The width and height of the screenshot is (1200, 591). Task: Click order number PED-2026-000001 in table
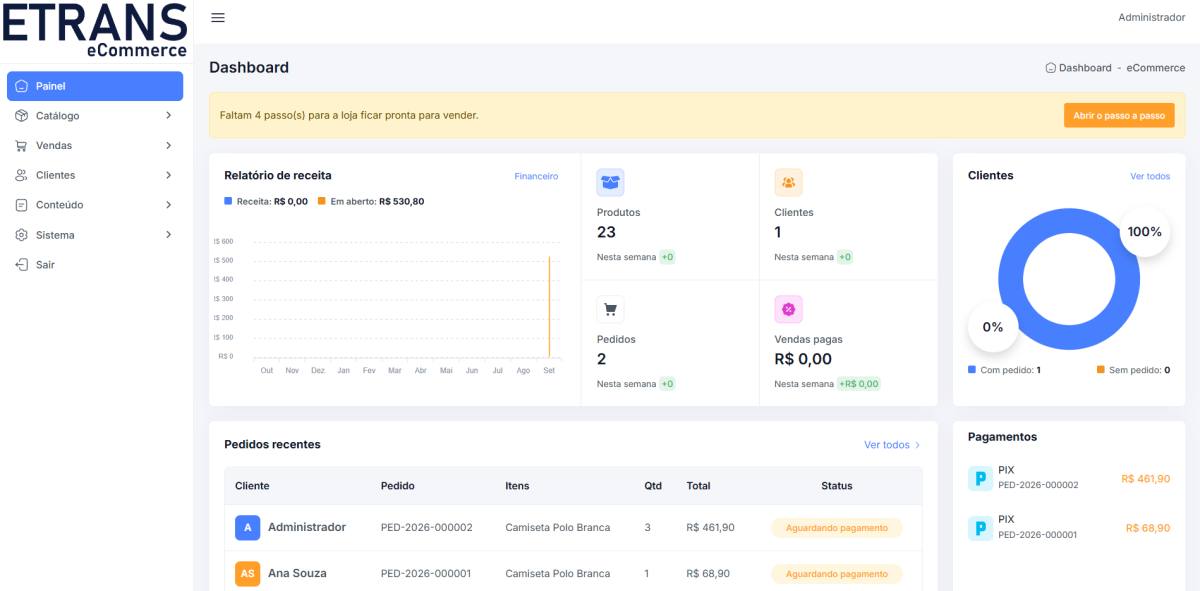(426, 574)
